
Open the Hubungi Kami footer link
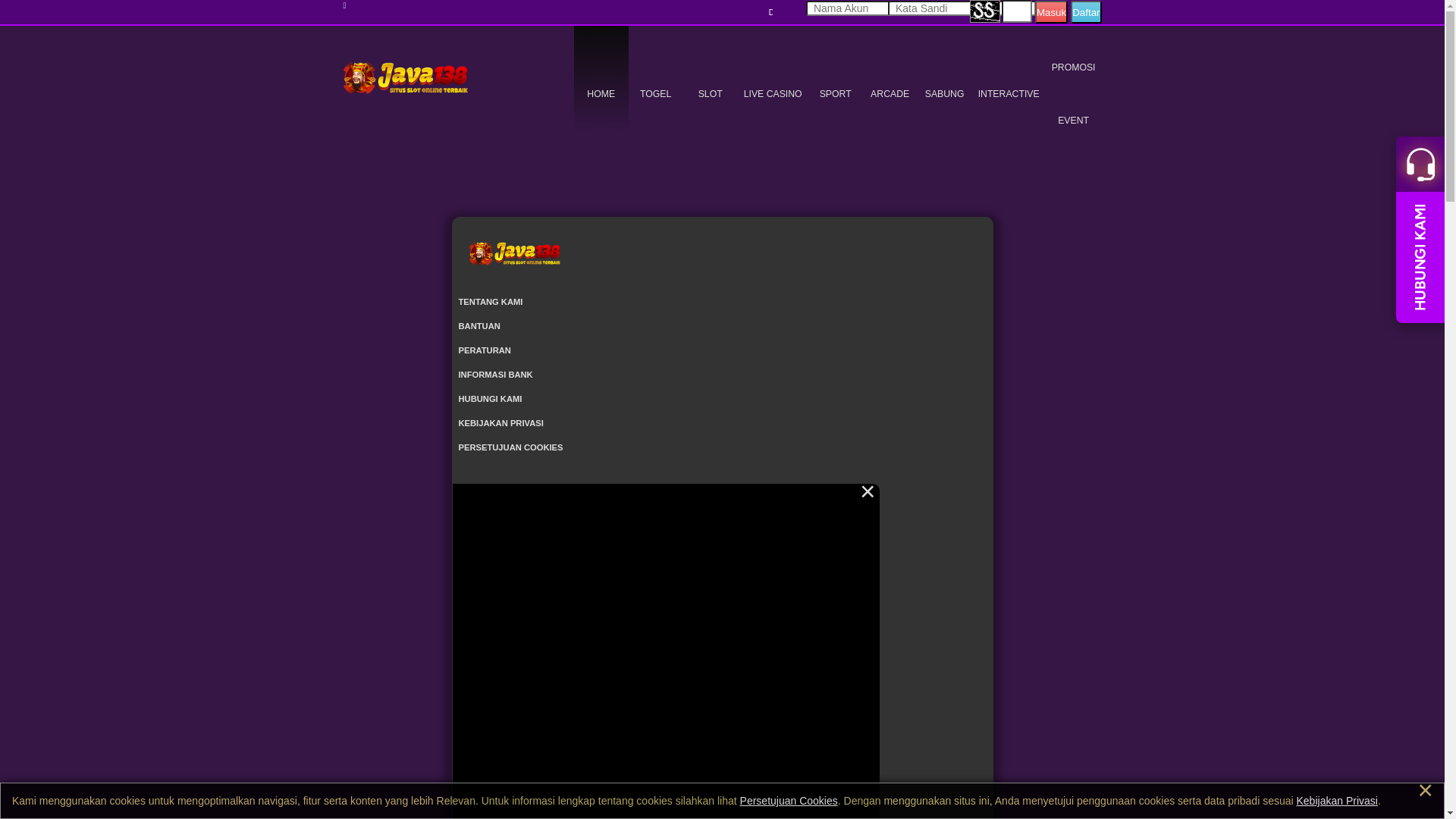click(490, 399)
